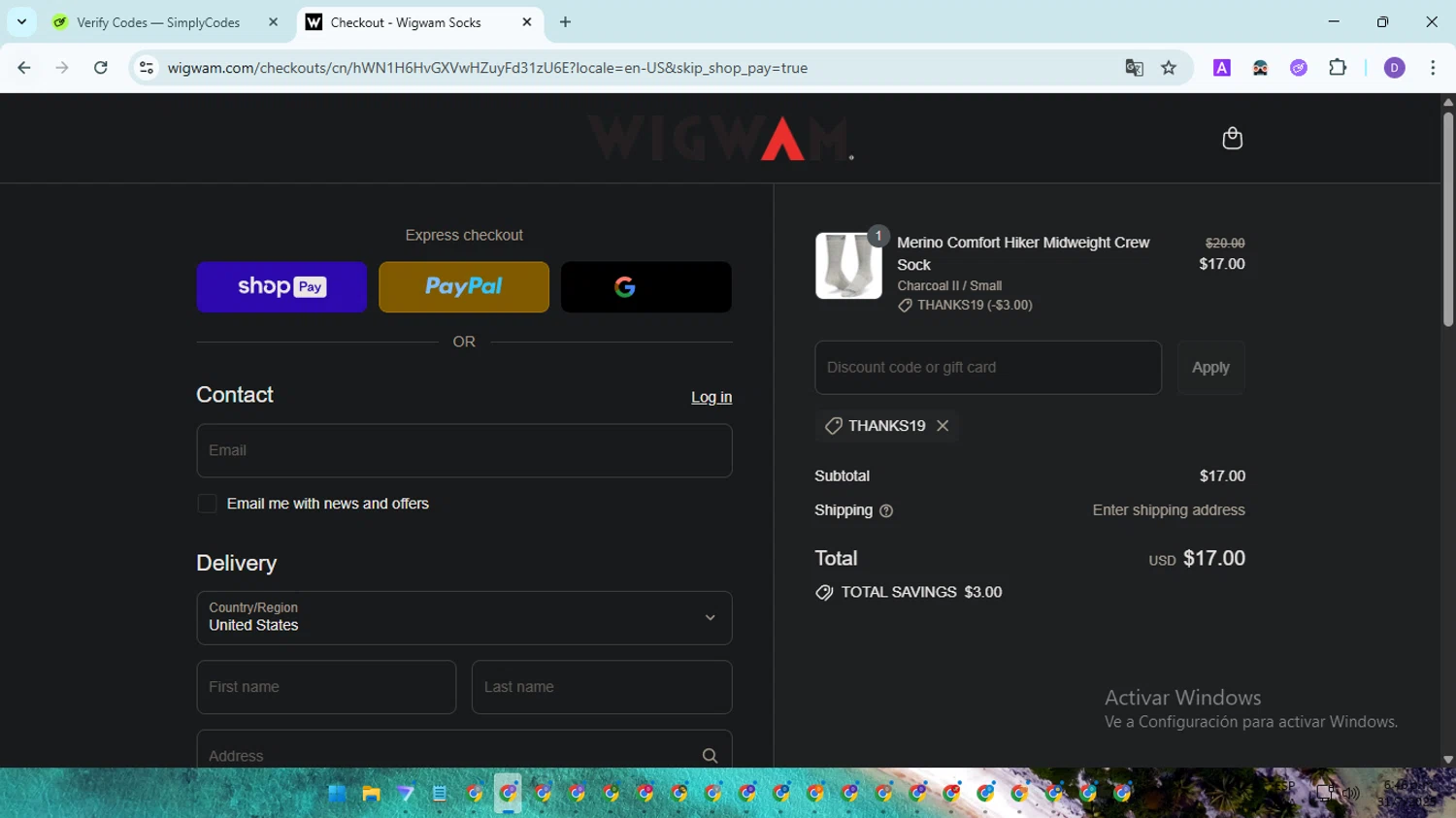
Task: Open a new browser tab
Action: point(566,22)
